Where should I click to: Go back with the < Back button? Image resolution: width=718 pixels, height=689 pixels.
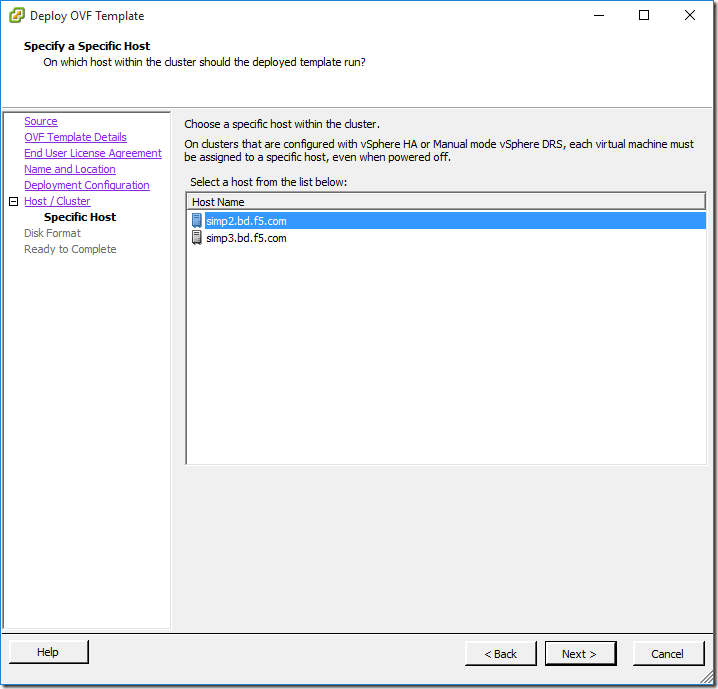500,654
